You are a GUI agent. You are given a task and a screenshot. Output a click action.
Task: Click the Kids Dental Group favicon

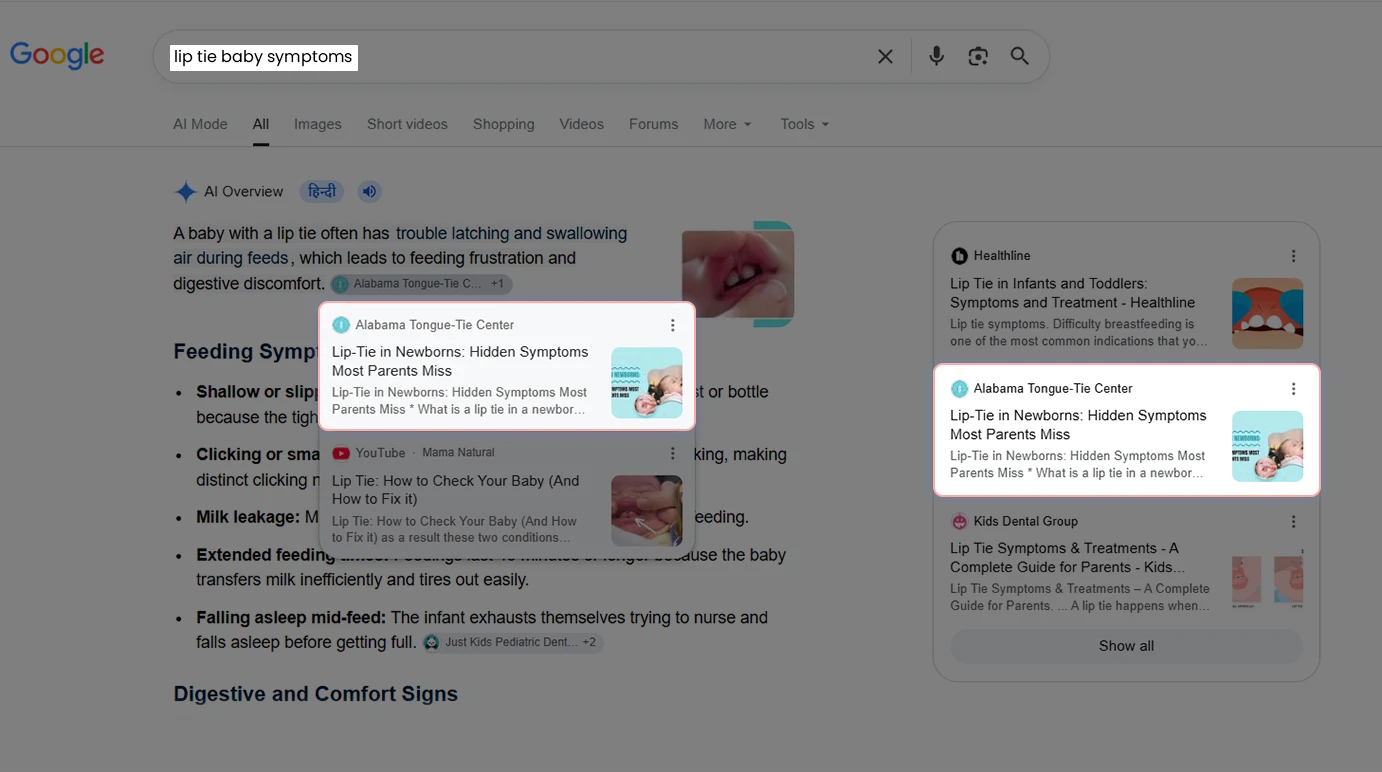pos(959,521)
